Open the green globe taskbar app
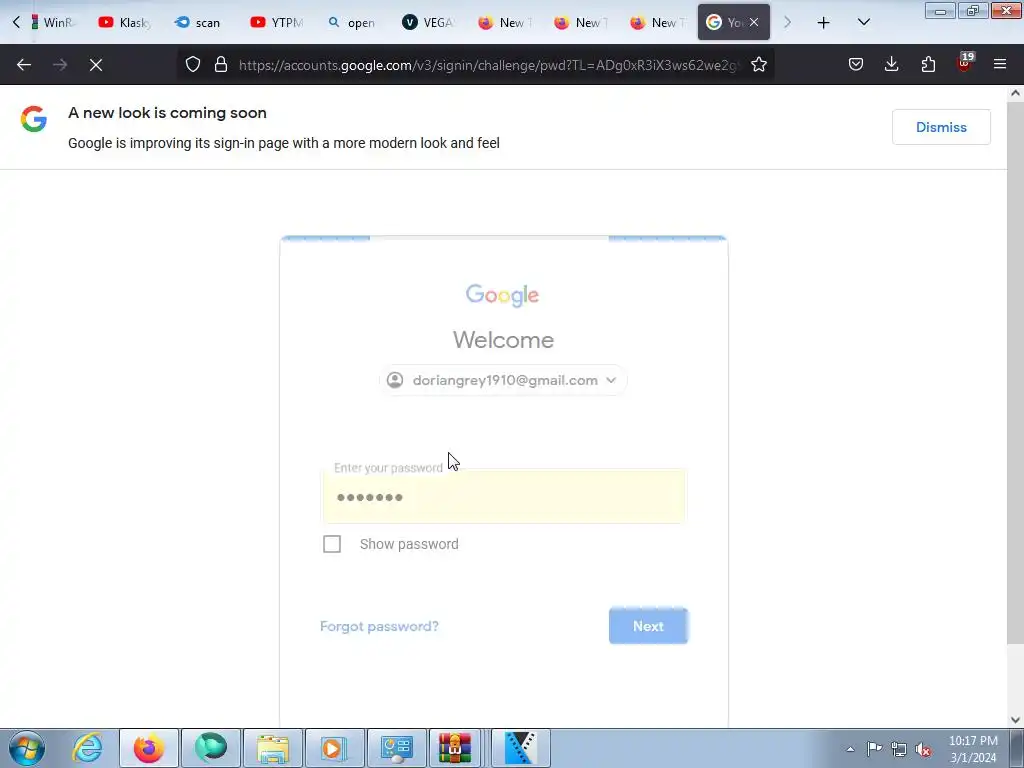Image resolution: width=1024 pixels, height=768 pixels. click(210, 748)
